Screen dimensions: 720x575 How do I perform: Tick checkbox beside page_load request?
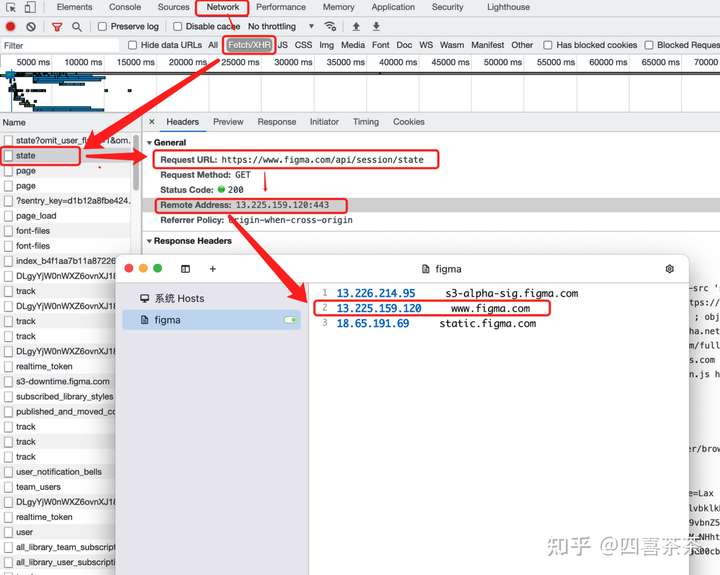(x=8, y=216)
